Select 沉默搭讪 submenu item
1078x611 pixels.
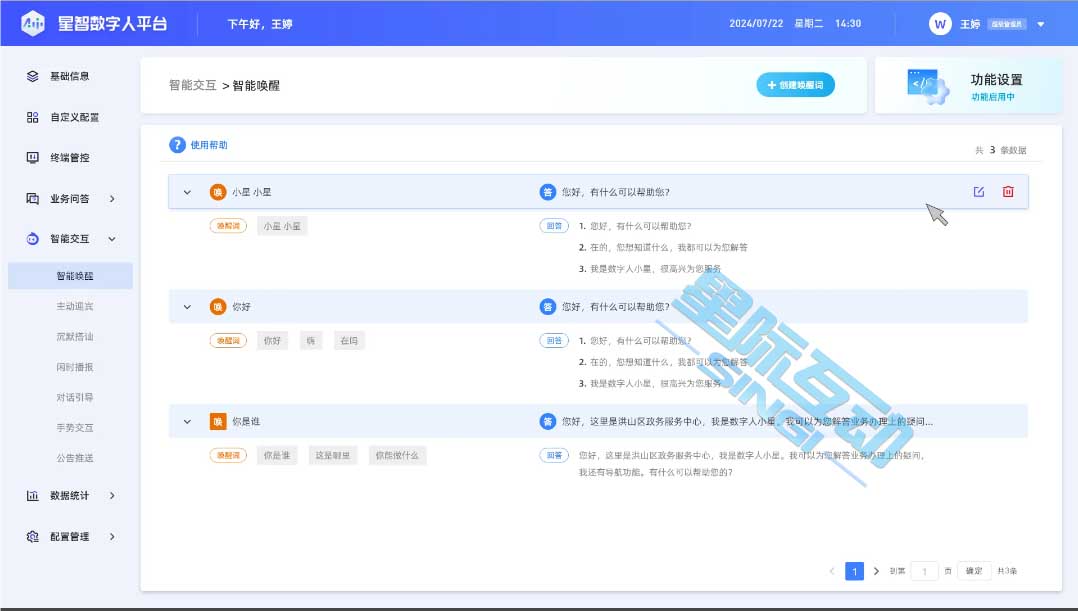(x=75, y=337)
